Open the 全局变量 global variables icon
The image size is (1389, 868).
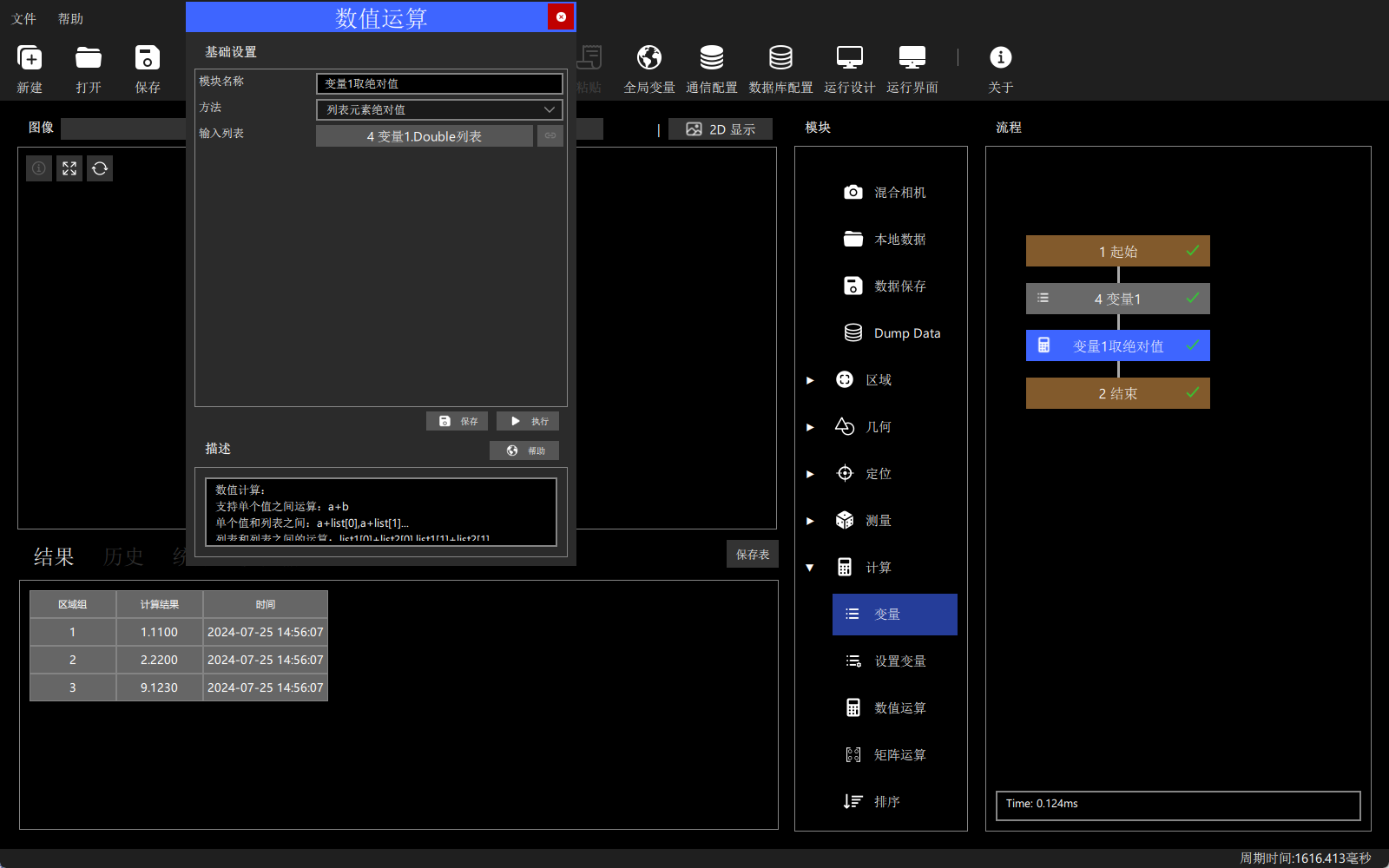tap(649, 58)
